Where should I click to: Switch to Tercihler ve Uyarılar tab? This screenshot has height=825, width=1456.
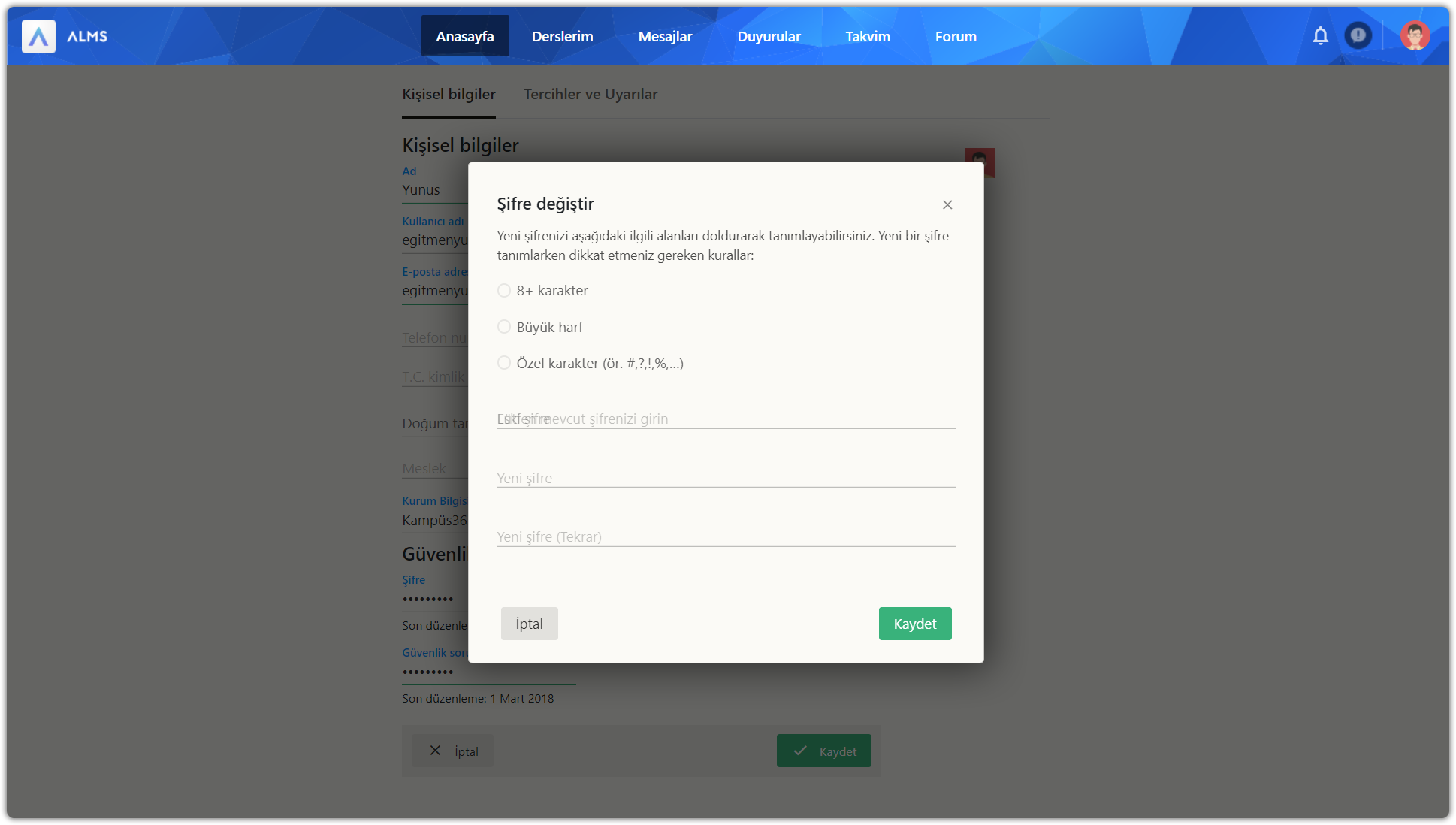tap(590, 95)
